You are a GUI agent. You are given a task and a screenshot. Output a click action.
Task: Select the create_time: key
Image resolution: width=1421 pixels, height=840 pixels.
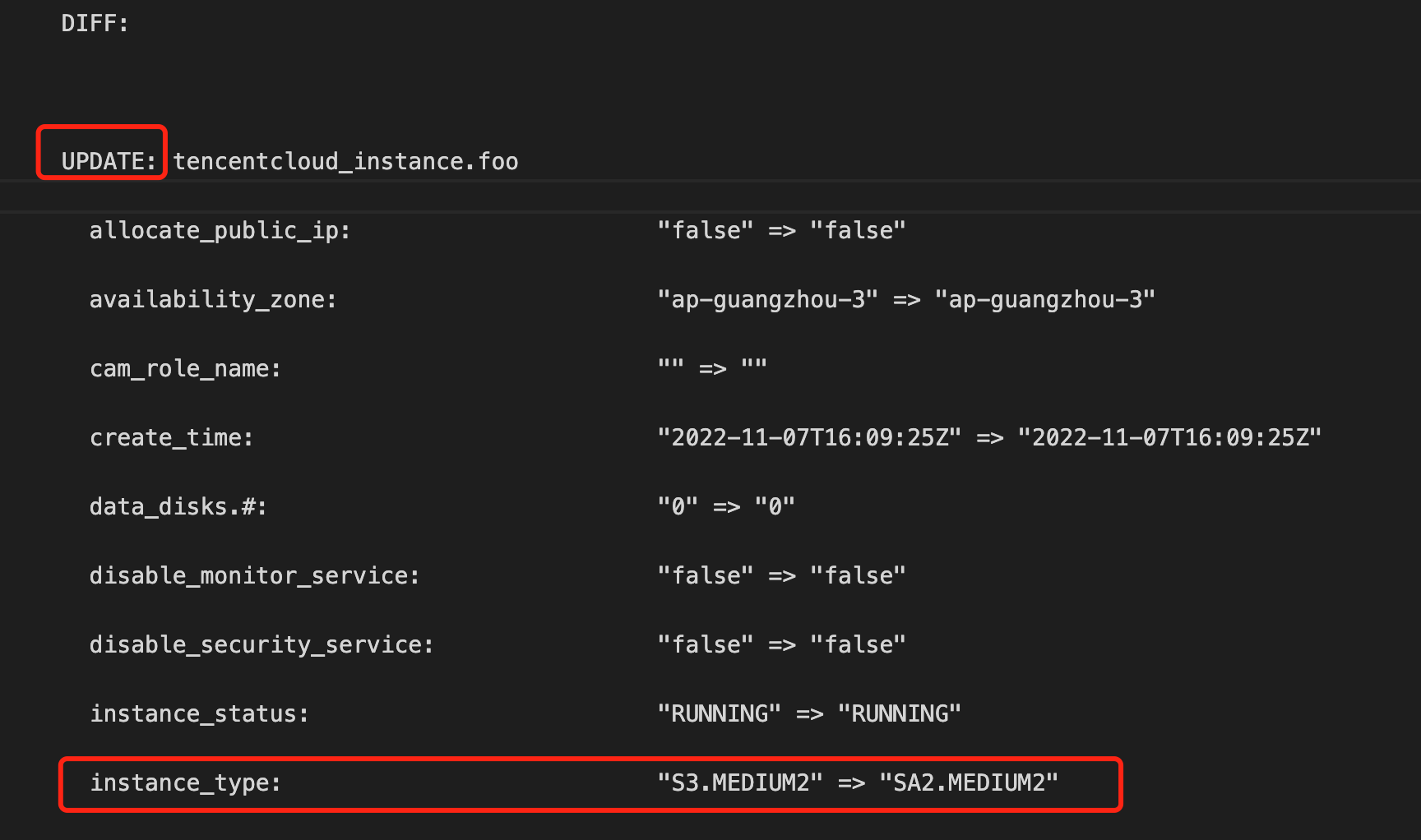(171, 437)
